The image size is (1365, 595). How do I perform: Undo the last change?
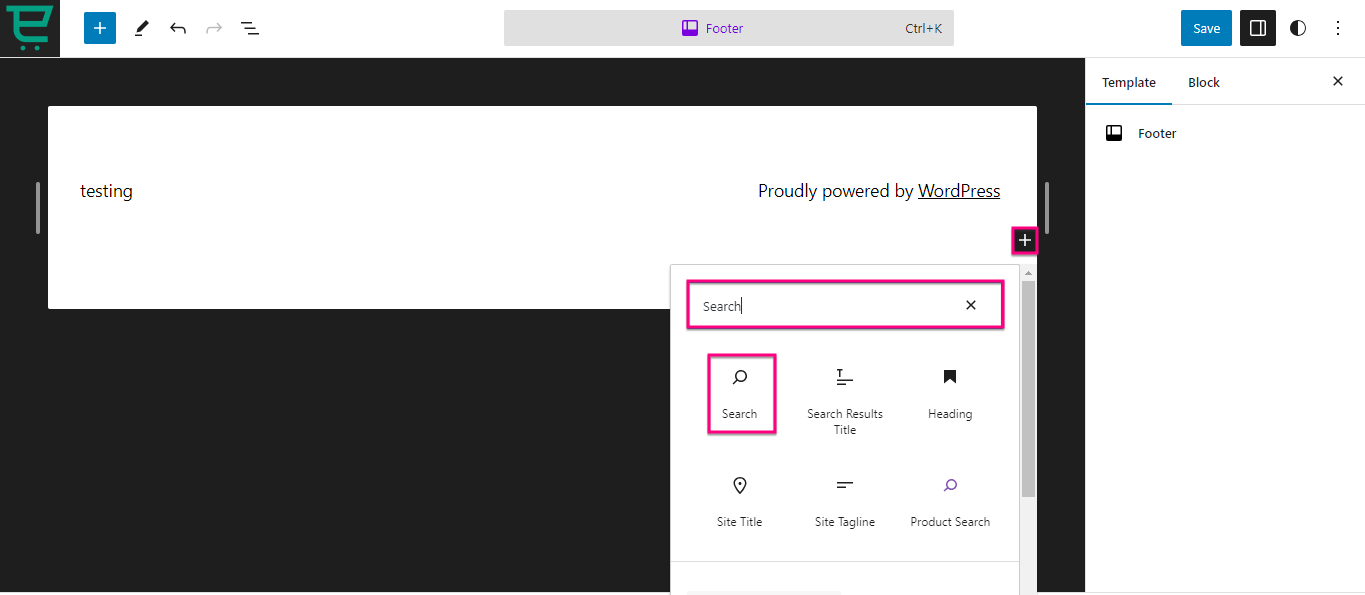[x=178, y=28]
